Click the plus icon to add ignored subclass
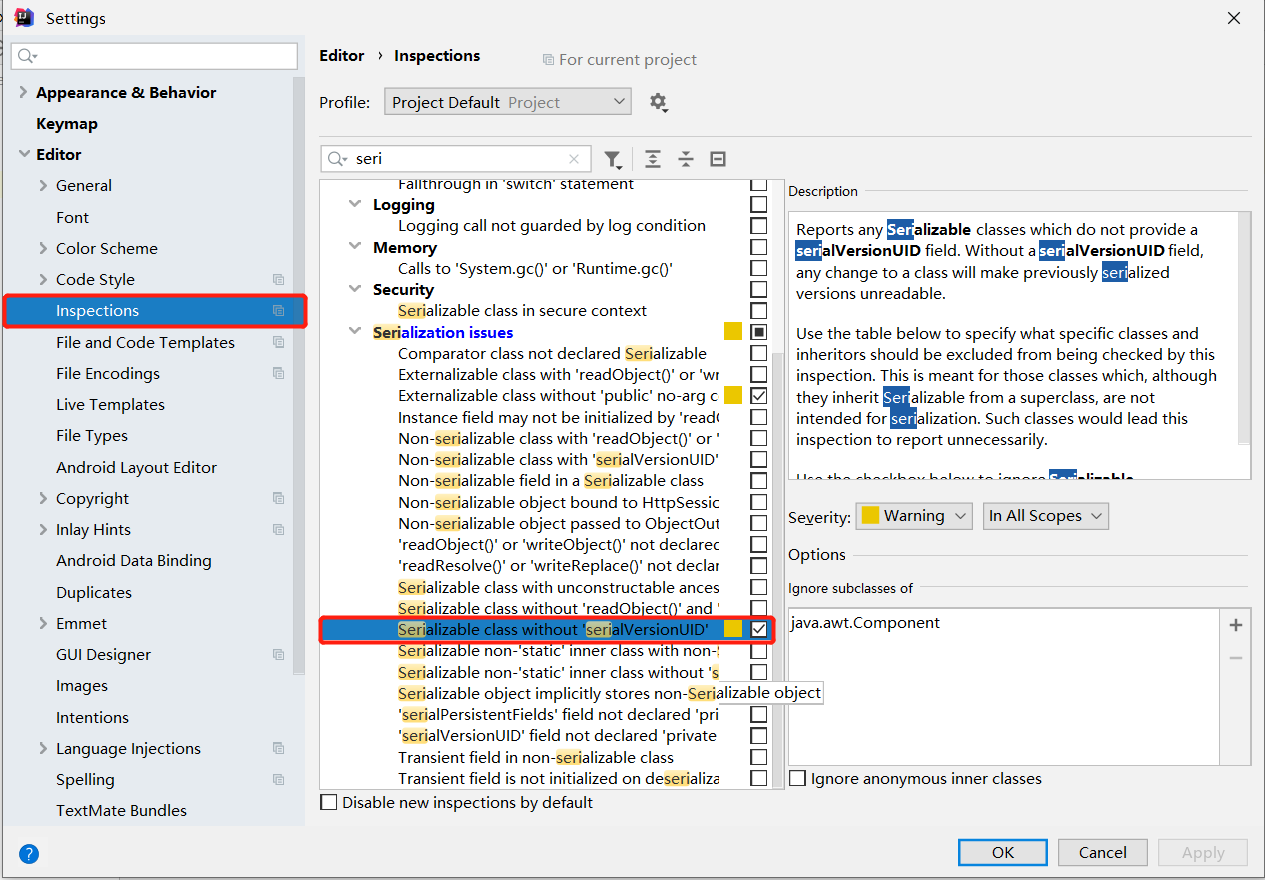The image size is (1265, 880). click(1236, 625)
